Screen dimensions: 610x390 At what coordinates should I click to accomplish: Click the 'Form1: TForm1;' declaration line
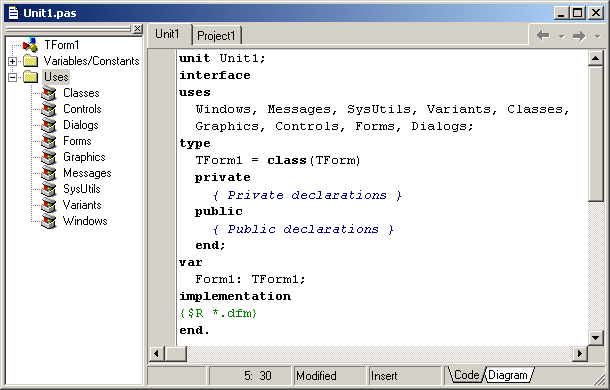tap(250, 279)
